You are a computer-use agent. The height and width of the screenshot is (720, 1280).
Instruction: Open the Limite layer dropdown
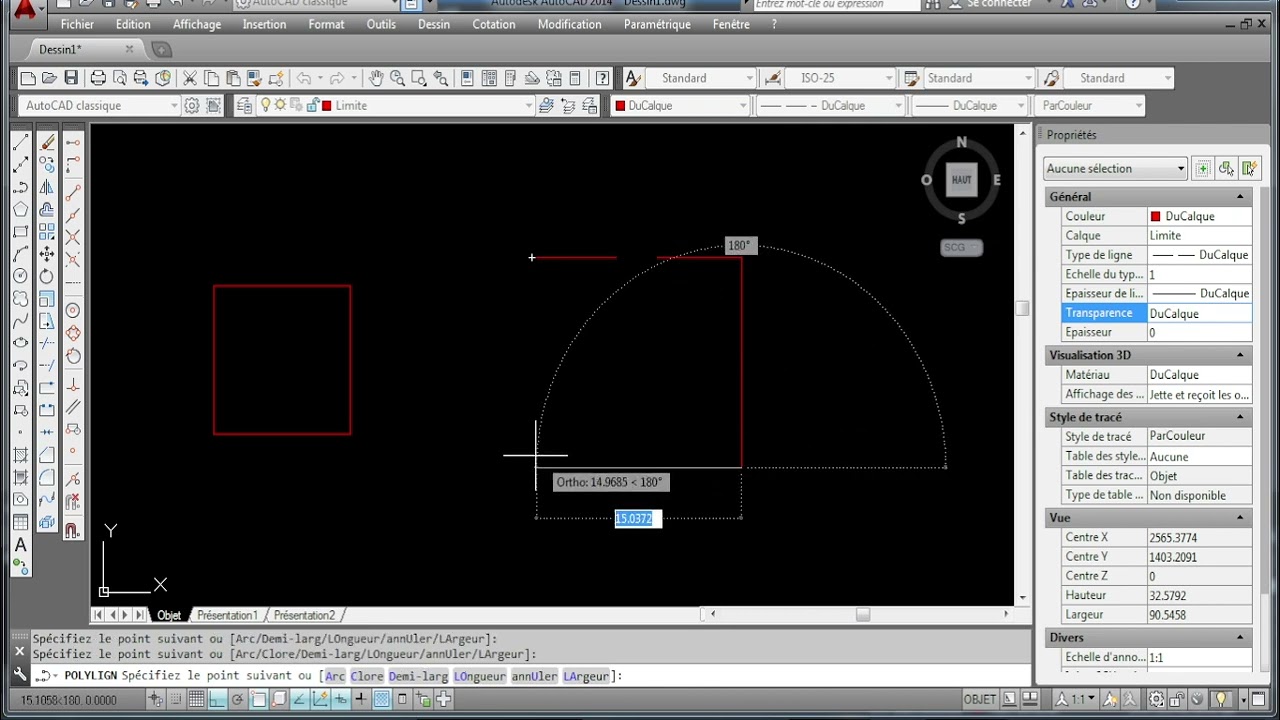[529, 105]
